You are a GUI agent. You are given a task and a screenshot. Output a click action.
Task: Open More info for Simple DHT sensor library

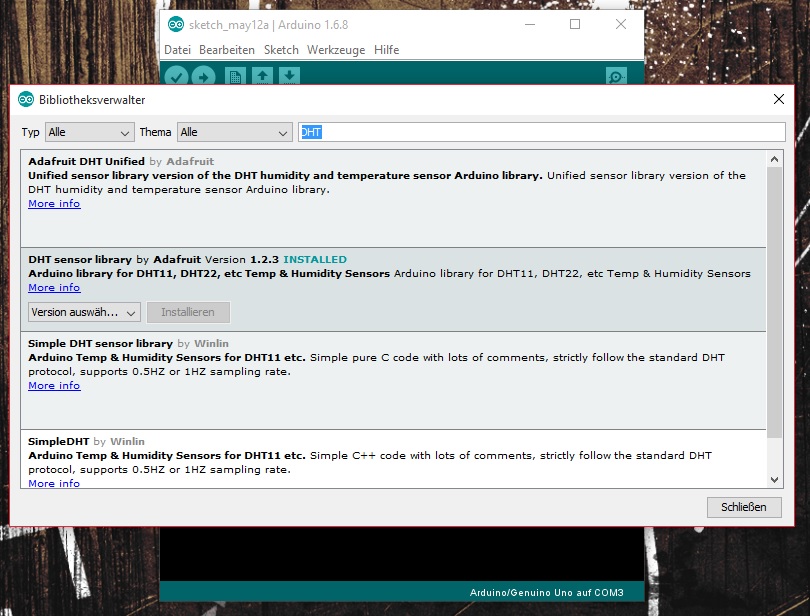(x=54, y=386)
